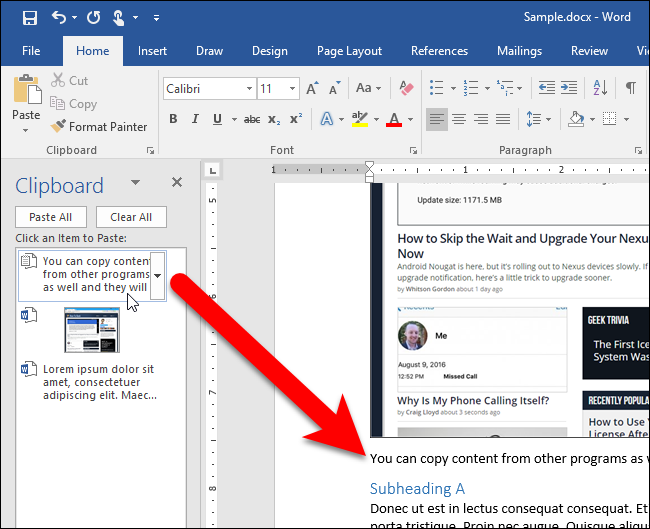
Task: Click Bullets list icon
Action: (437, 88)
